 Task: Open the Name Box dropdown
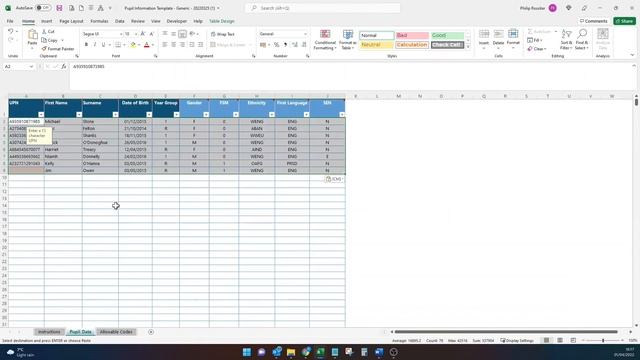point(31,66)
